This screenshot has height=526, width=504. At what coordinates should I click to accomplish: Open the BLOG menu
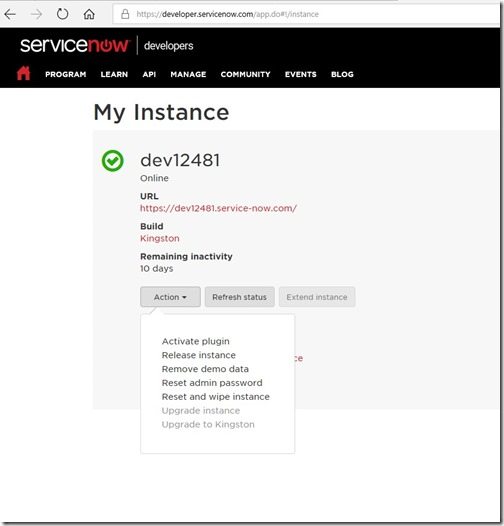[342, 74]
